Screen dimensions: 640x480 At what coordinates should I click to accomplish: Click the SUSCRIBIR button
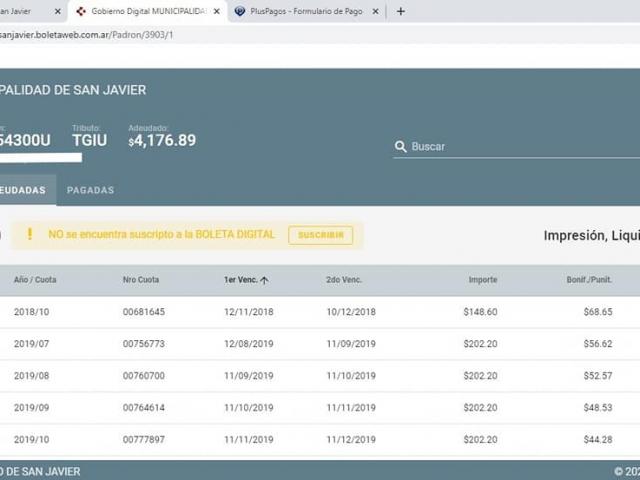click(x=320, y=235)
